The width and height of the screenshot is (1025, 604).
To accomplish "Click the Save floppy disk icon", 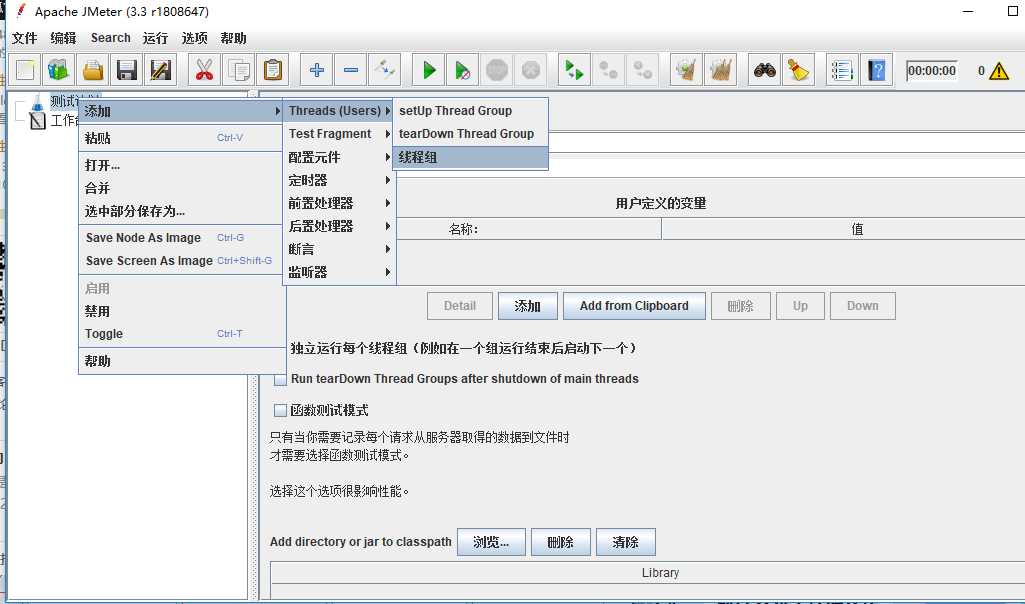I will coord(127,70).
